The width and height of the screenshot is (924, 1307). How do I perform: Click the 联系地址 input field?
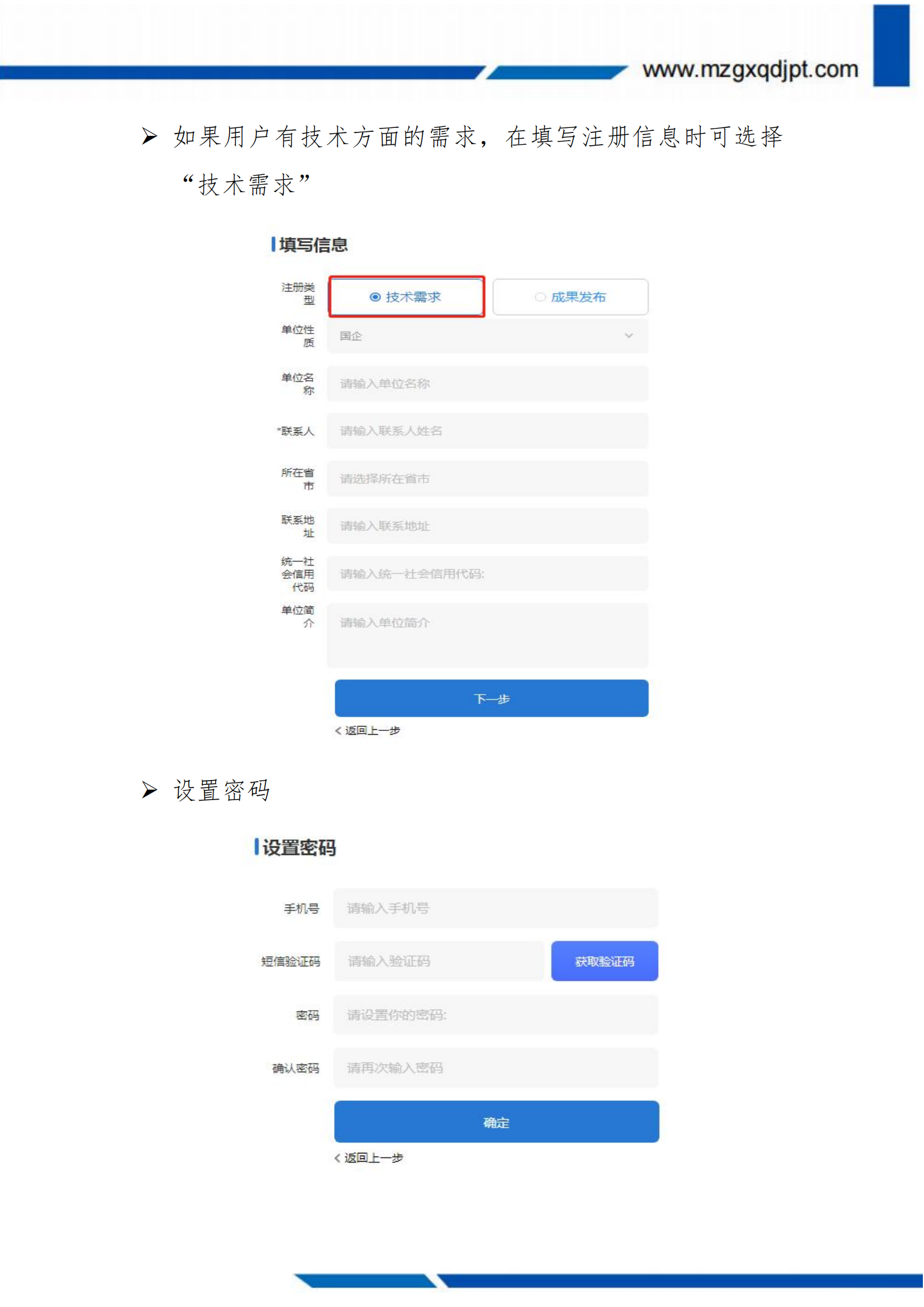pos(487,526)
